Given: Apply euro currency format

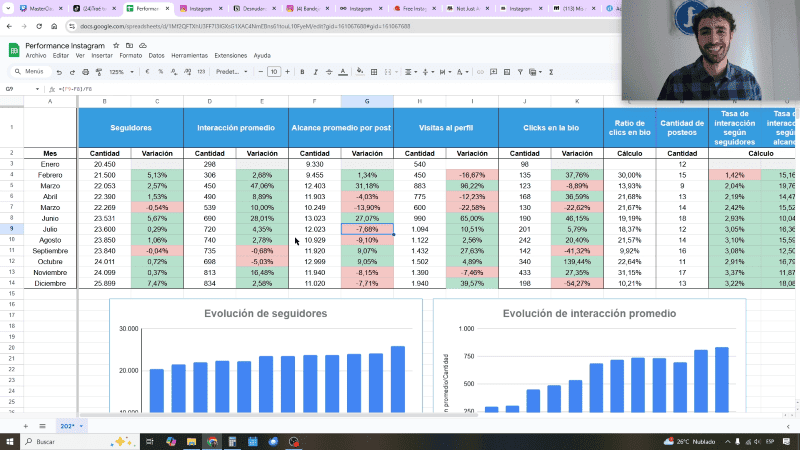Looking at the screenshot, I should pos(147,72).
